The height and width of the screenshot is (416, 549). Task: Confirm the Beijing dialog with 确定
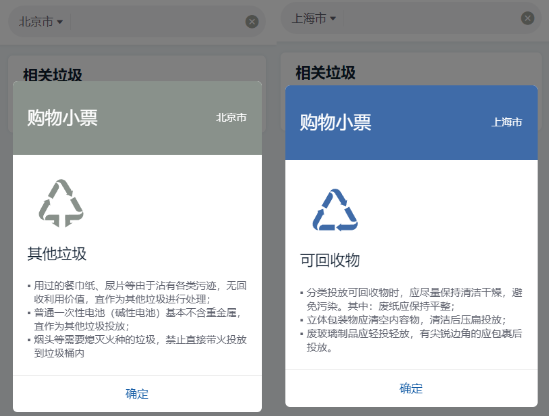(x=137, y=394)
